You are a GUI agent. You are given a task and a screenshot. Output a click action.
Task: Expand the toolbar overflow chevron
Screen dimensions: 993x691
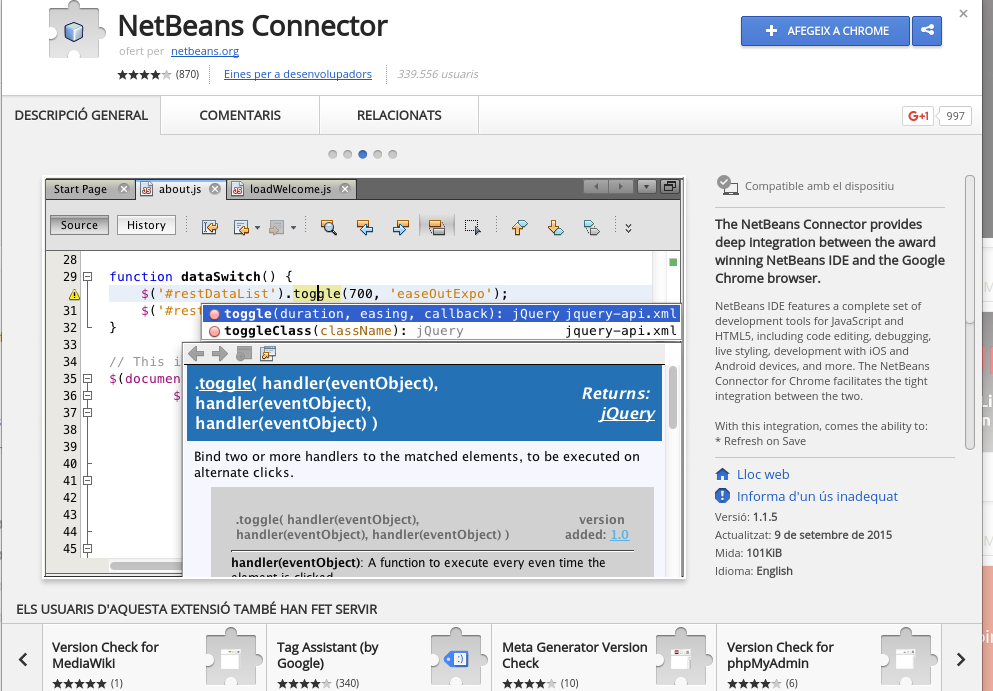[628, 227]
